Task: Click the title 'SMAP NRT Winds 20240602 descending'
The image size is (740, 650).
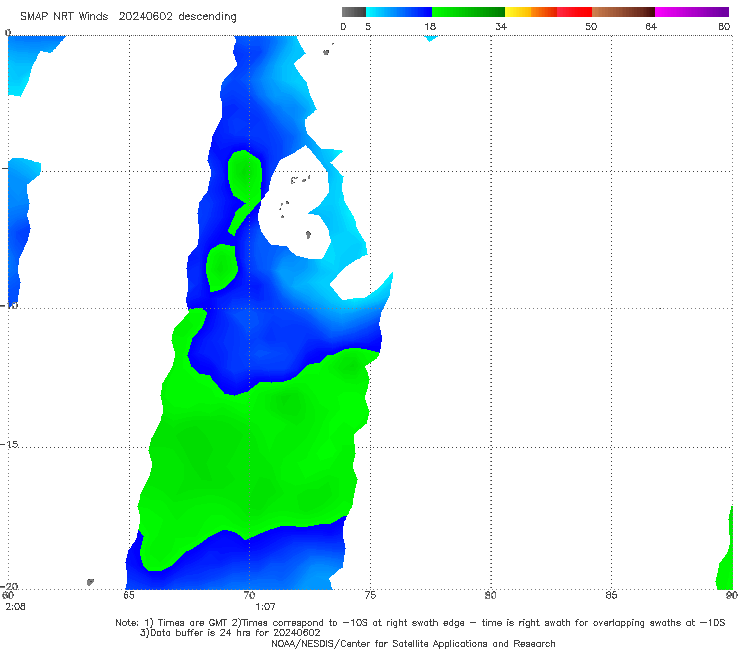Action: click(x=128, y=17)
